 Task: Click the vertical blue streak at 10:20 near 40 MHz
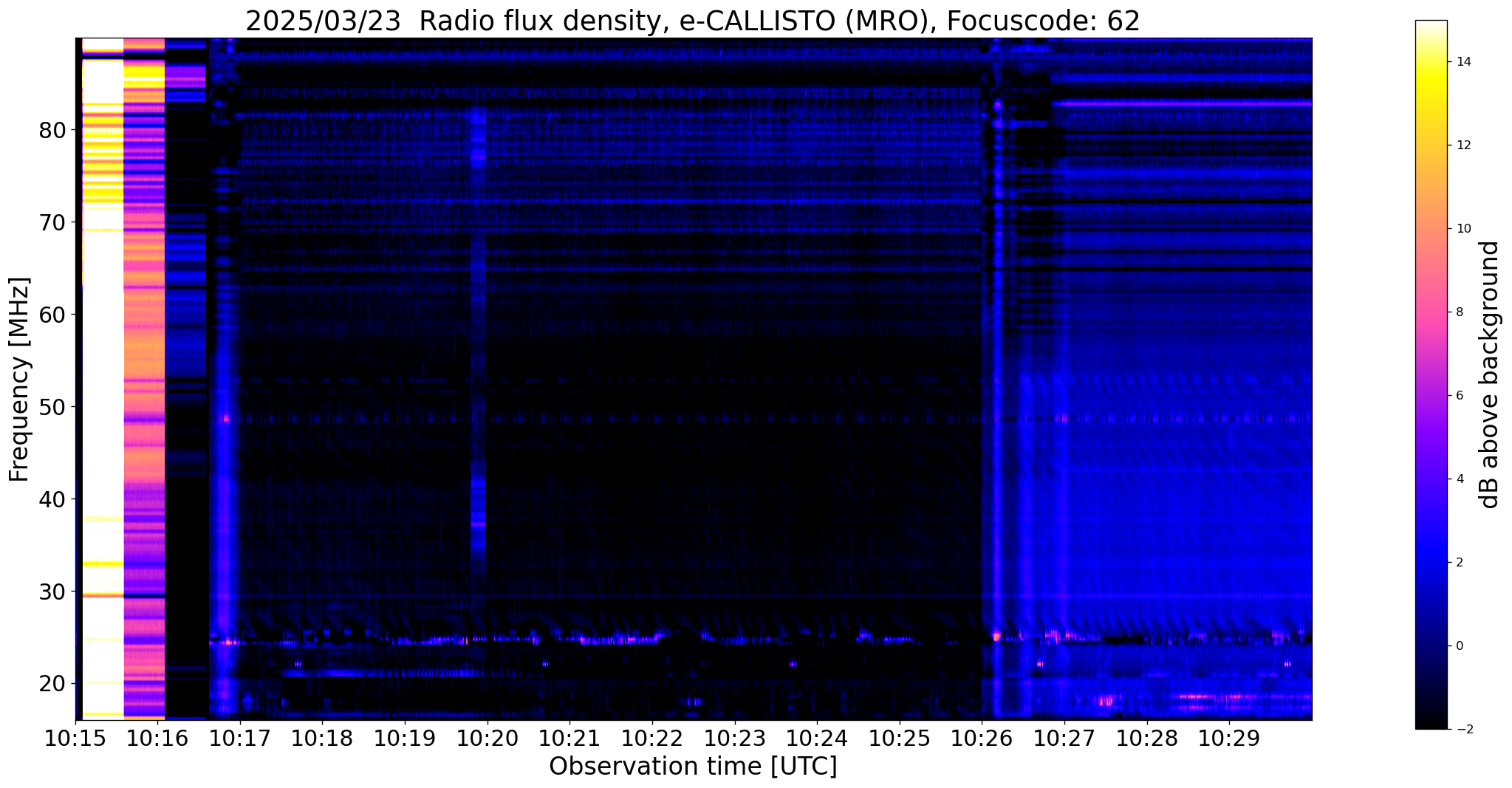479,510
